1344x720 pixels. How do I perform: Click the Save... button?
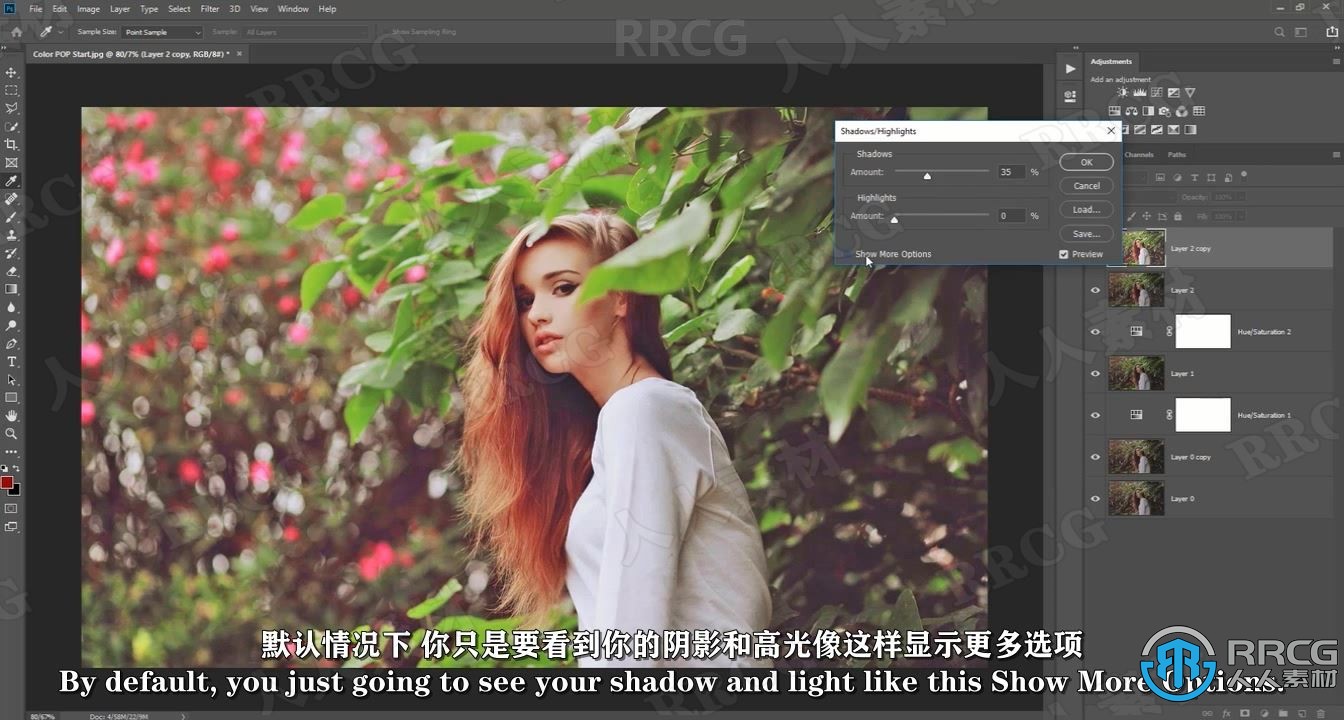tap(1086, 234)
